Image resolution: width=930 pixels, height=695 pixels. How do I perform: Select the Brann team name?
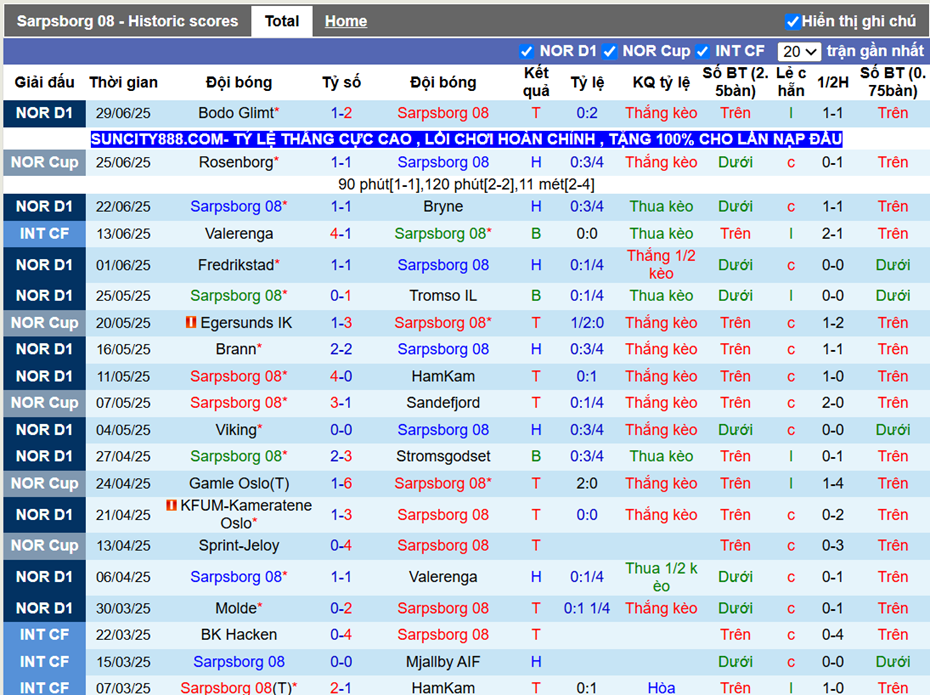click(x=236, y=349)
